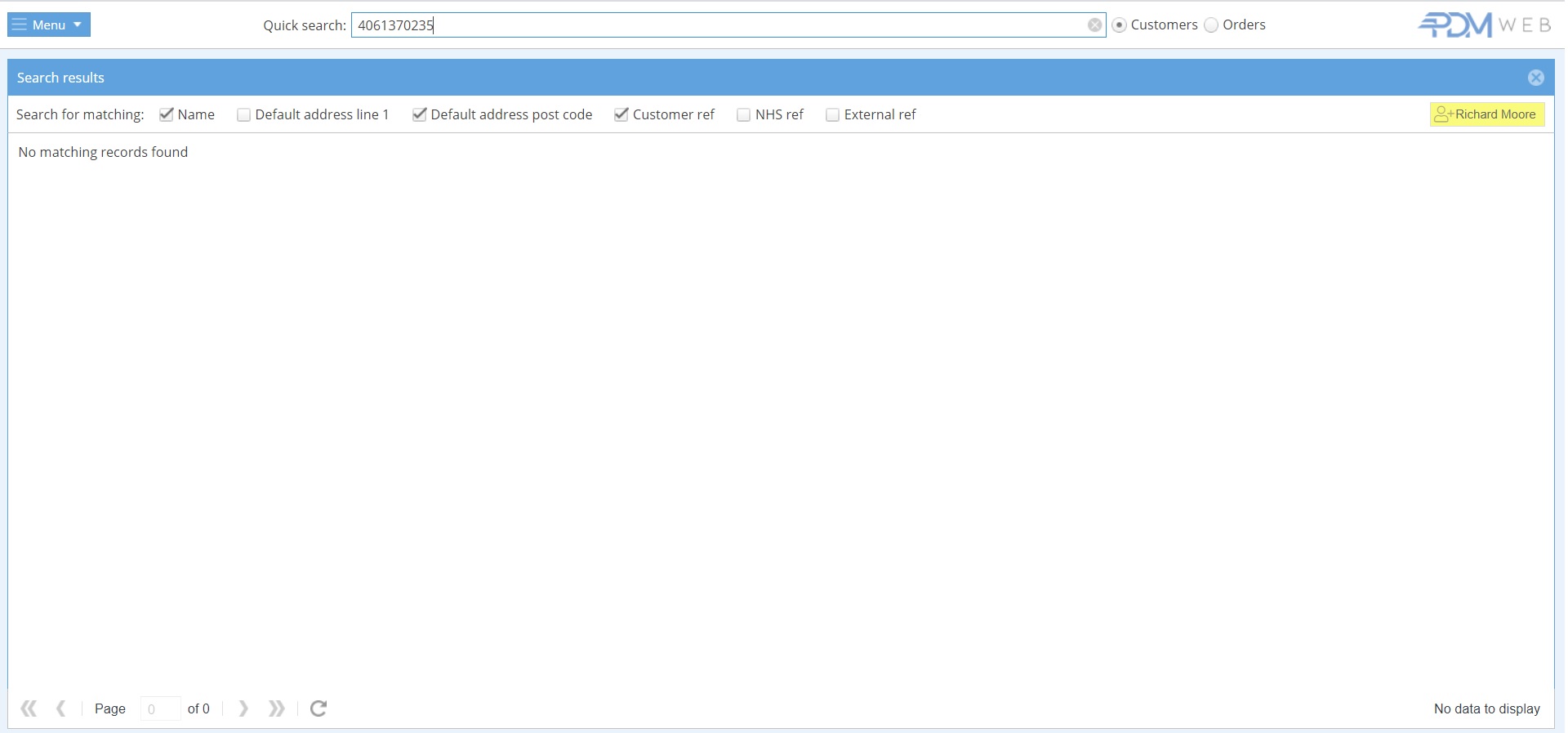This screenshot has height=733, width=1568.
Task: Clear the quick search field text
Action: click(1094, 25)
